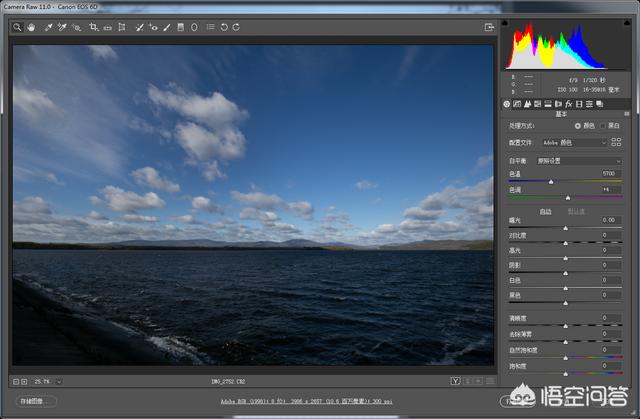The width and height of the screenshot is (640, 419).
Task: Select the Crop tool
Action: tap(94, 27)
